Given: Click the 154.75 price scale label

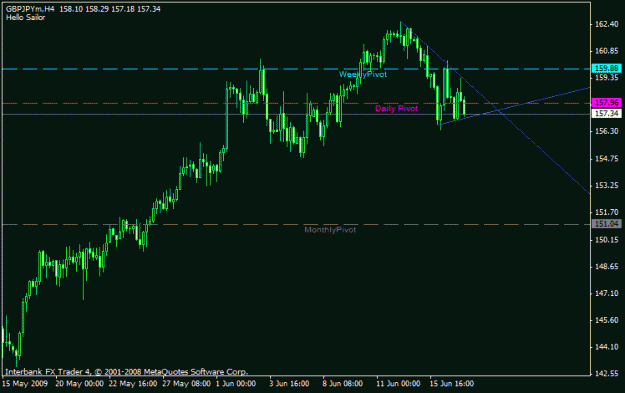Looking at the screenshot, I should (607, 159).
